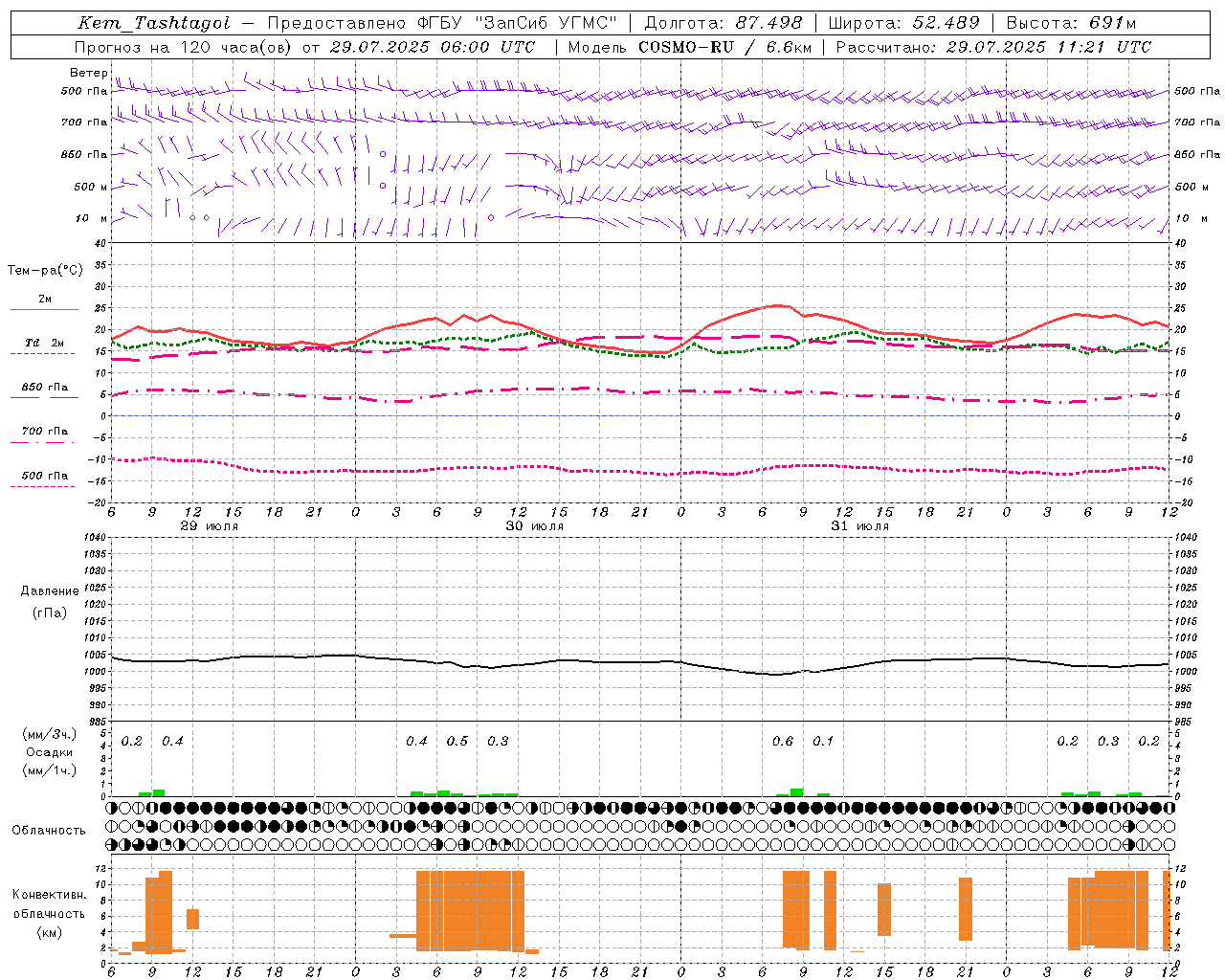Click the 0.5 precipitation value

click(x=457, y=742)
